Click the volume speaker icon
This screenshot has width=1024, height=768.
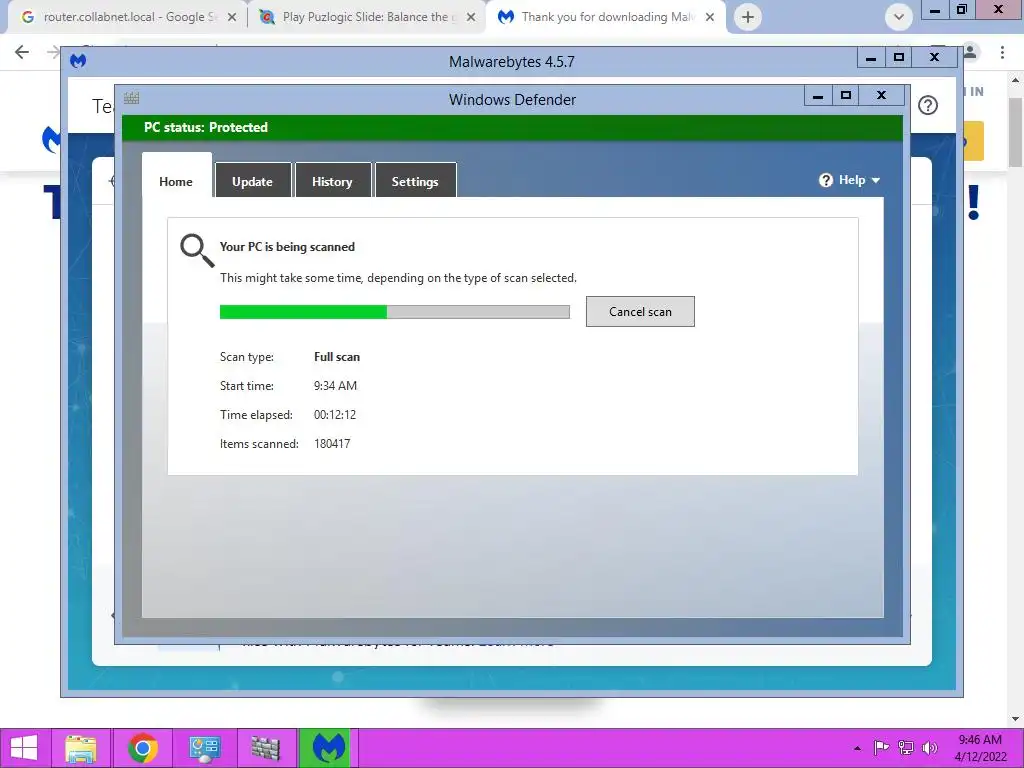(x=929, y=748)
